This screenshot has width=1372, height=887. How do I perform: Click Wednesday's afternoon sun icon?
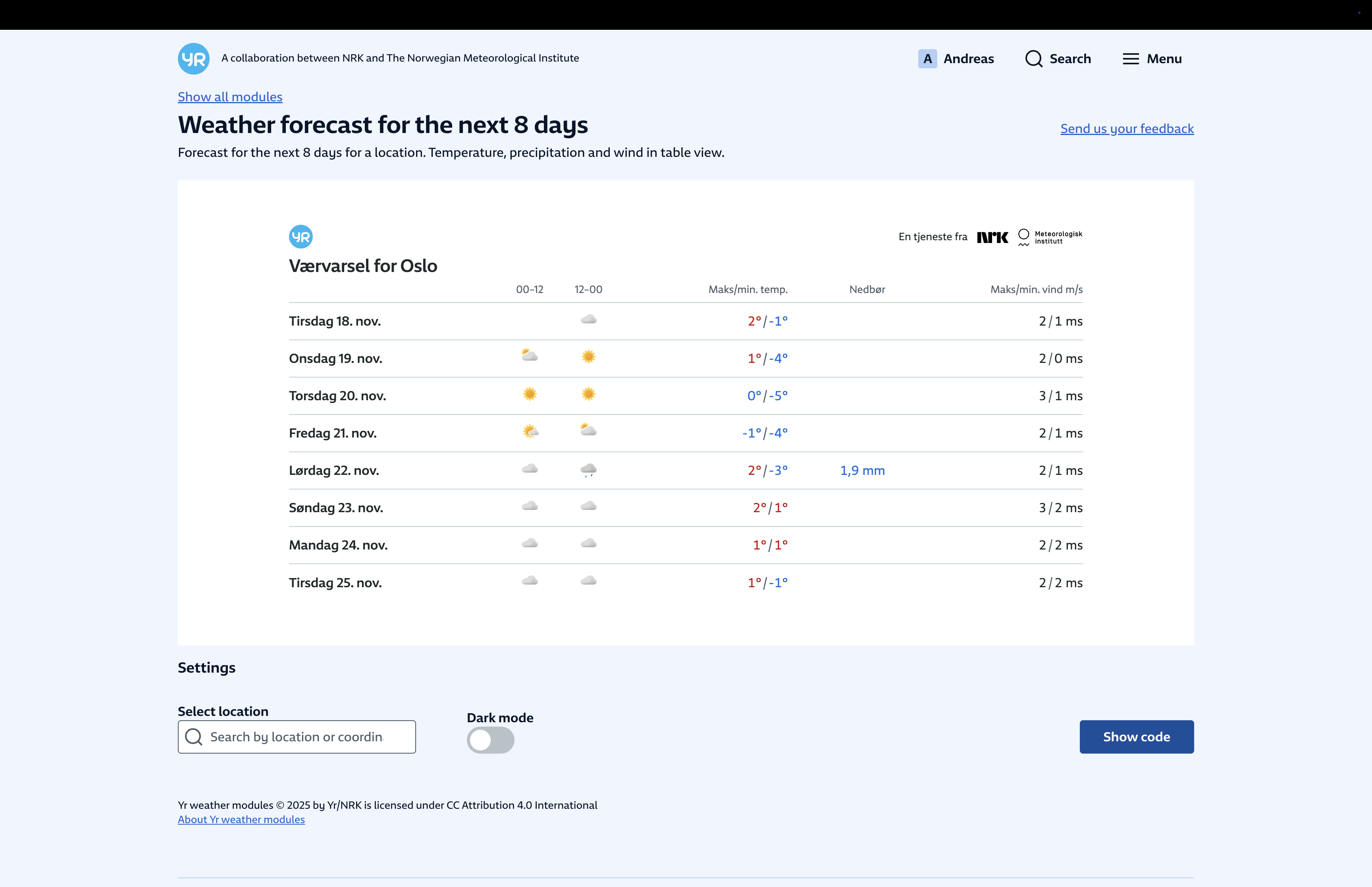[x=588, y=357]
